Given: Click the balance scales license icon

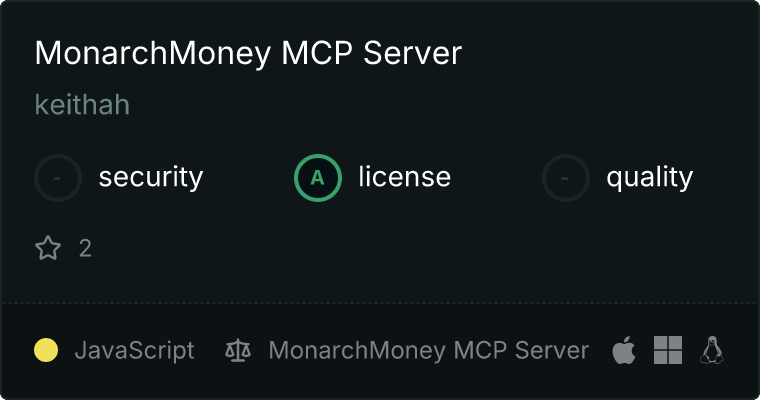Looking at the screenshot, I should click(x=238, y=351).
